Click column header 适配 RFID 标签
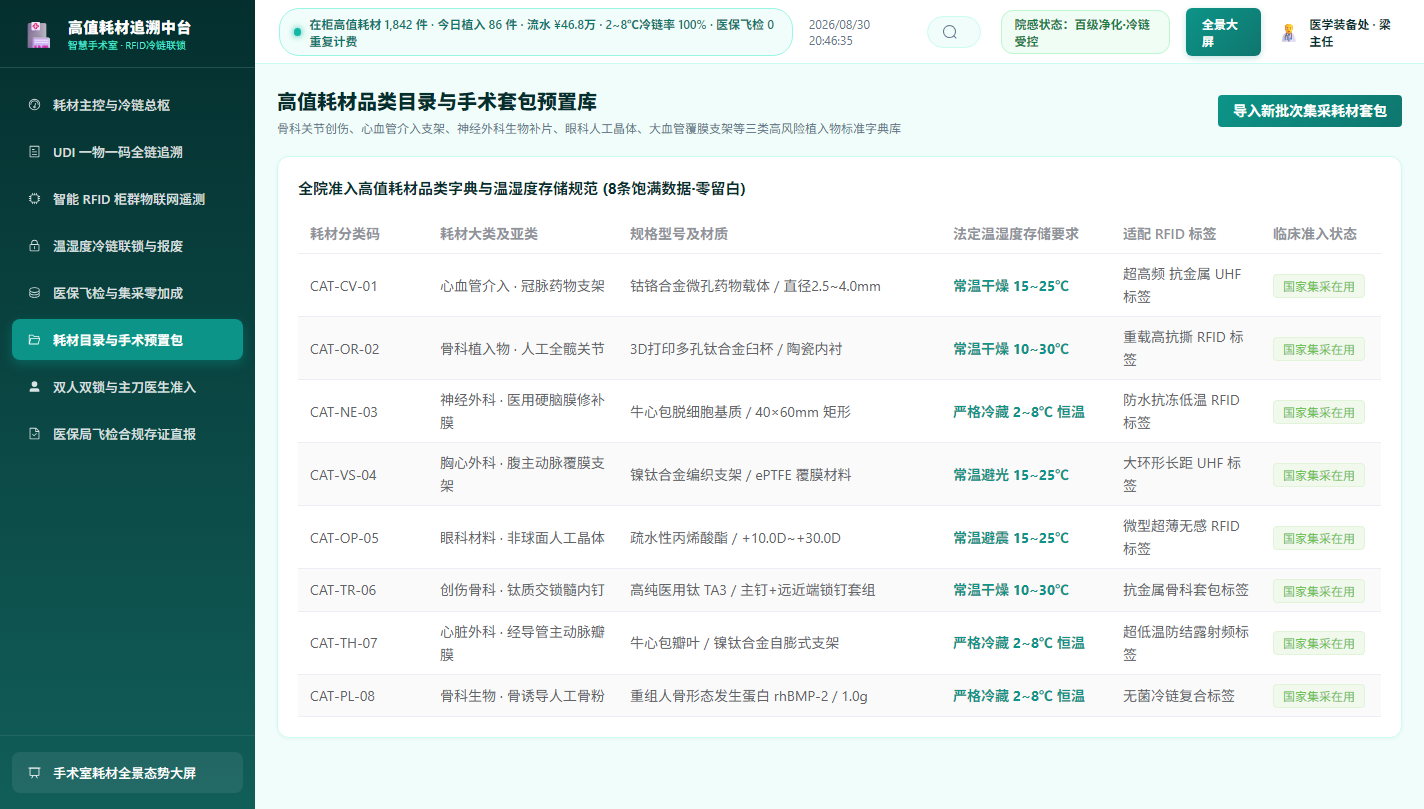 [1169, 234]
